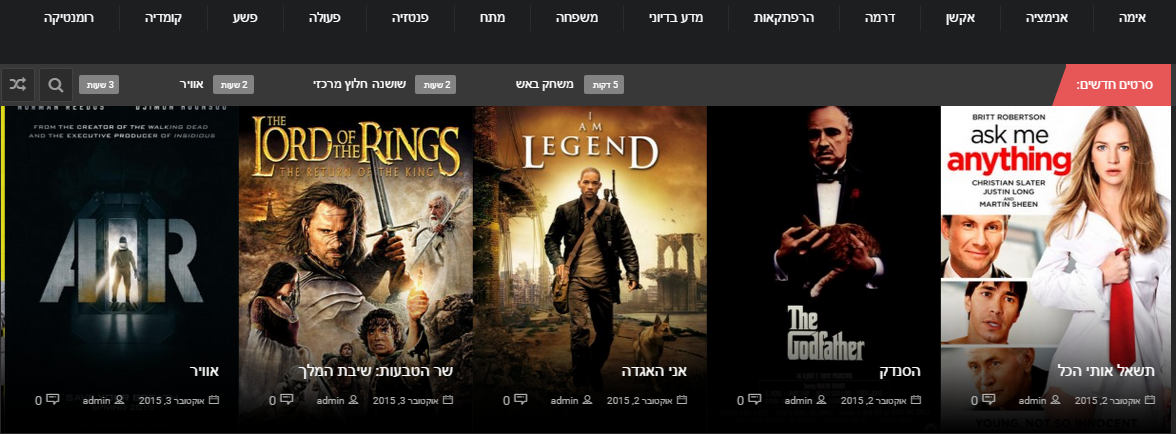Click comment bubble icon on אוויר card
1176x434 pixels.
click(x=52, y=400)
